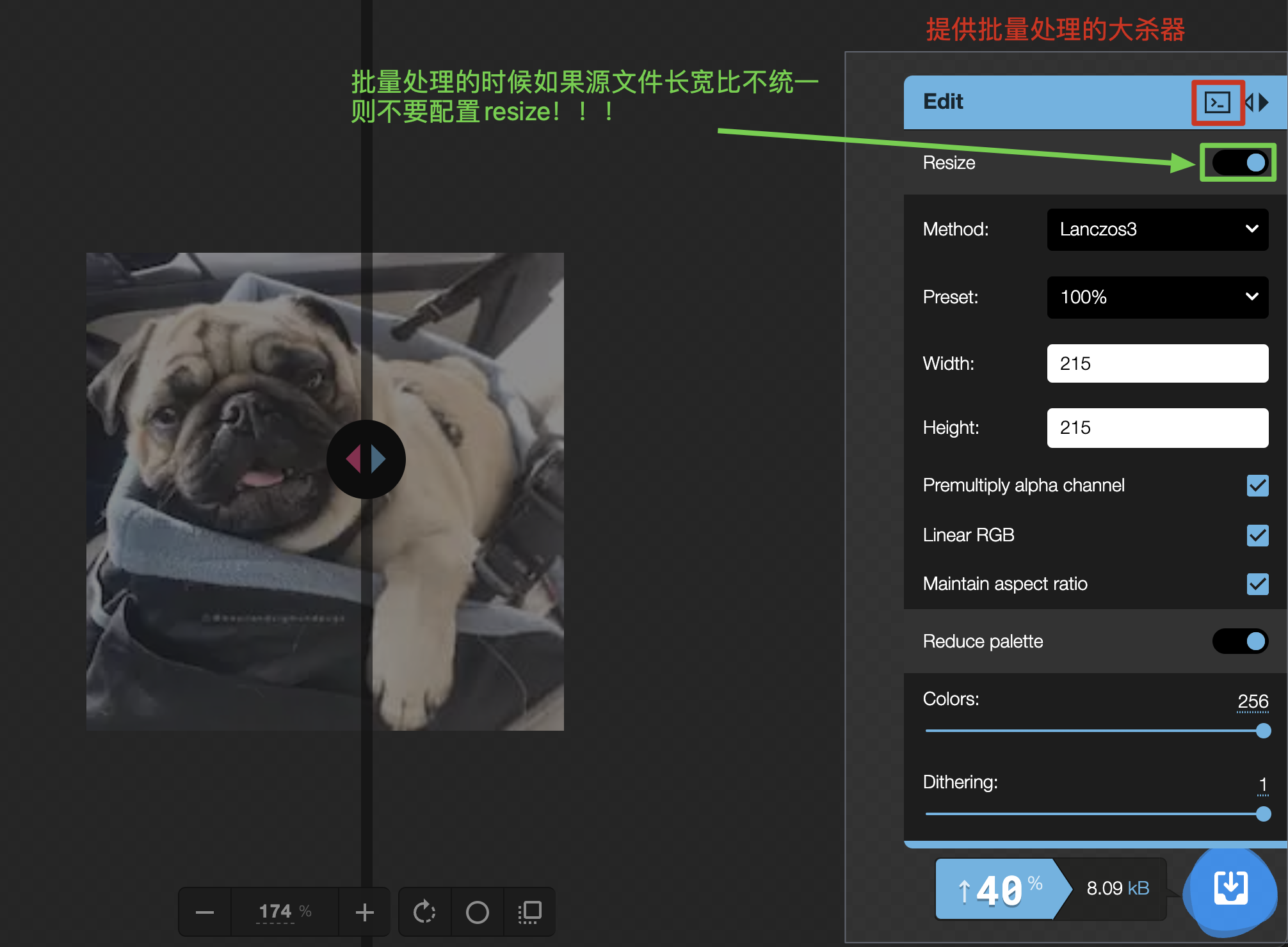The image size is (1288, 947).
Task: Uncheck Premultiply alpha channel
Action: click(x=1257, y=486)
